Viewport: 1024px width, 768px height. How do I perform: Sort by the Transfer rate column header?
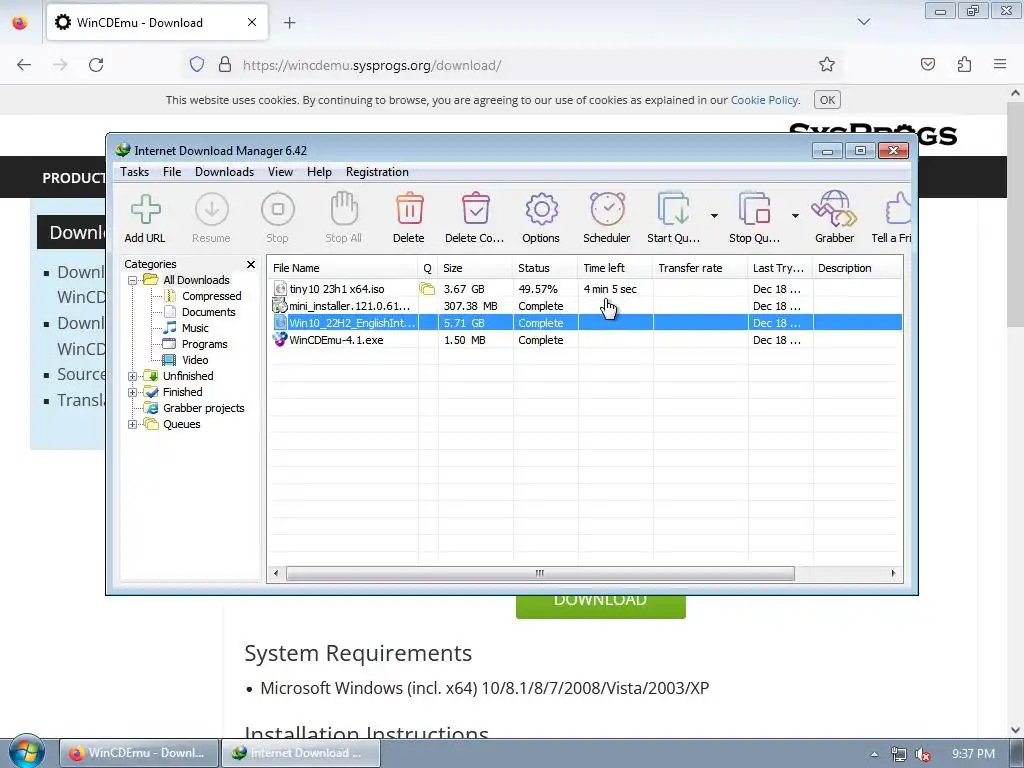click(x=700, y=268)
